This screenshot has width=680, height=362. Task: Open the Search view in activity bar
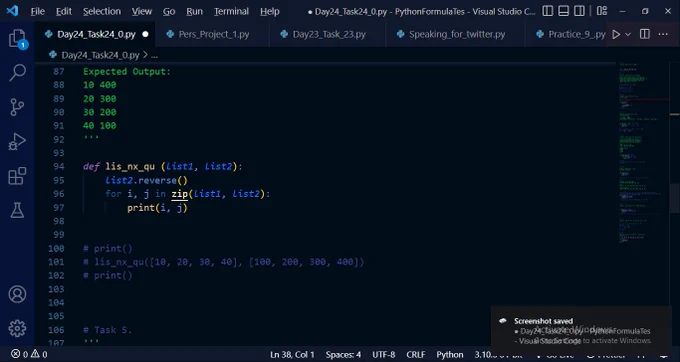coord(17,72)
